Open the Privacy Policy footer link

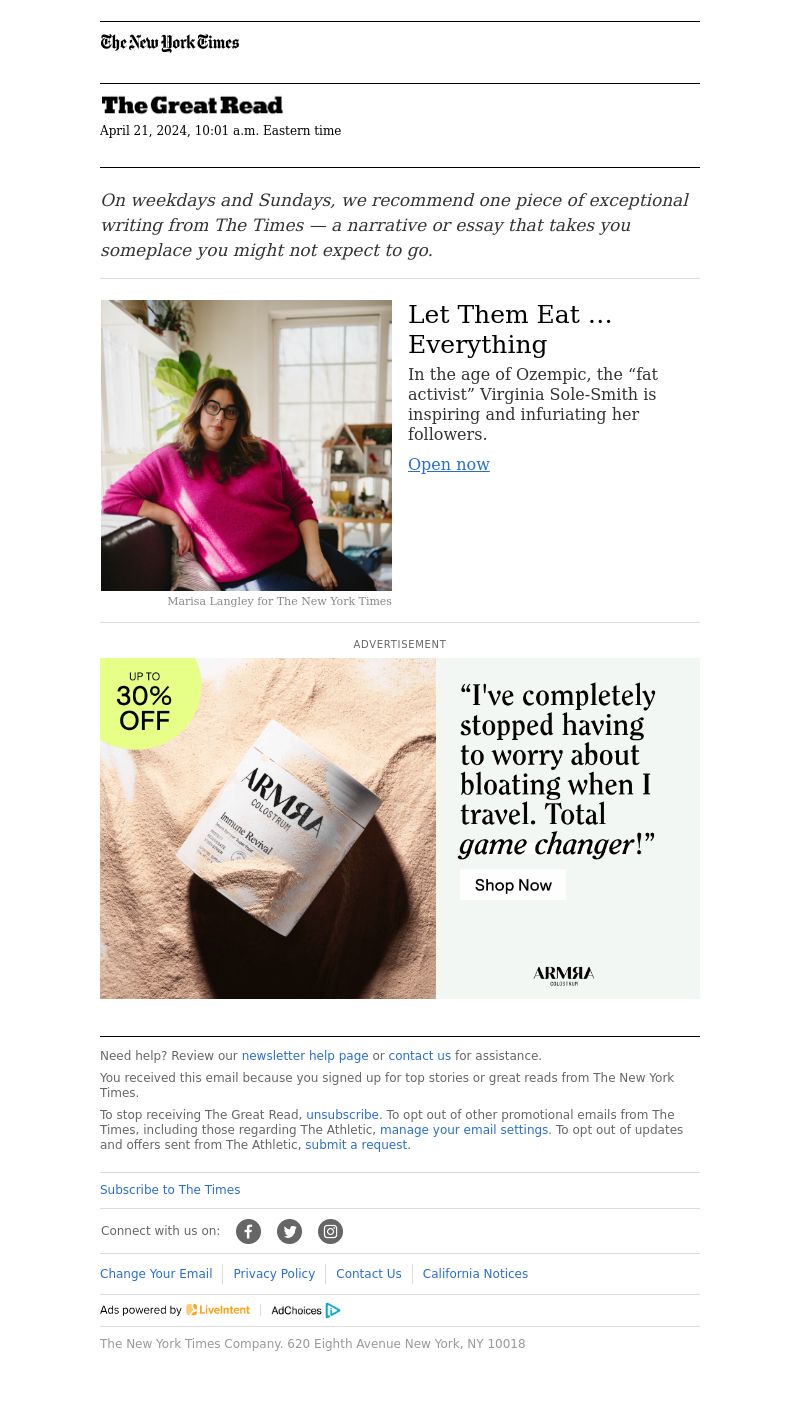click(274, 1274)
